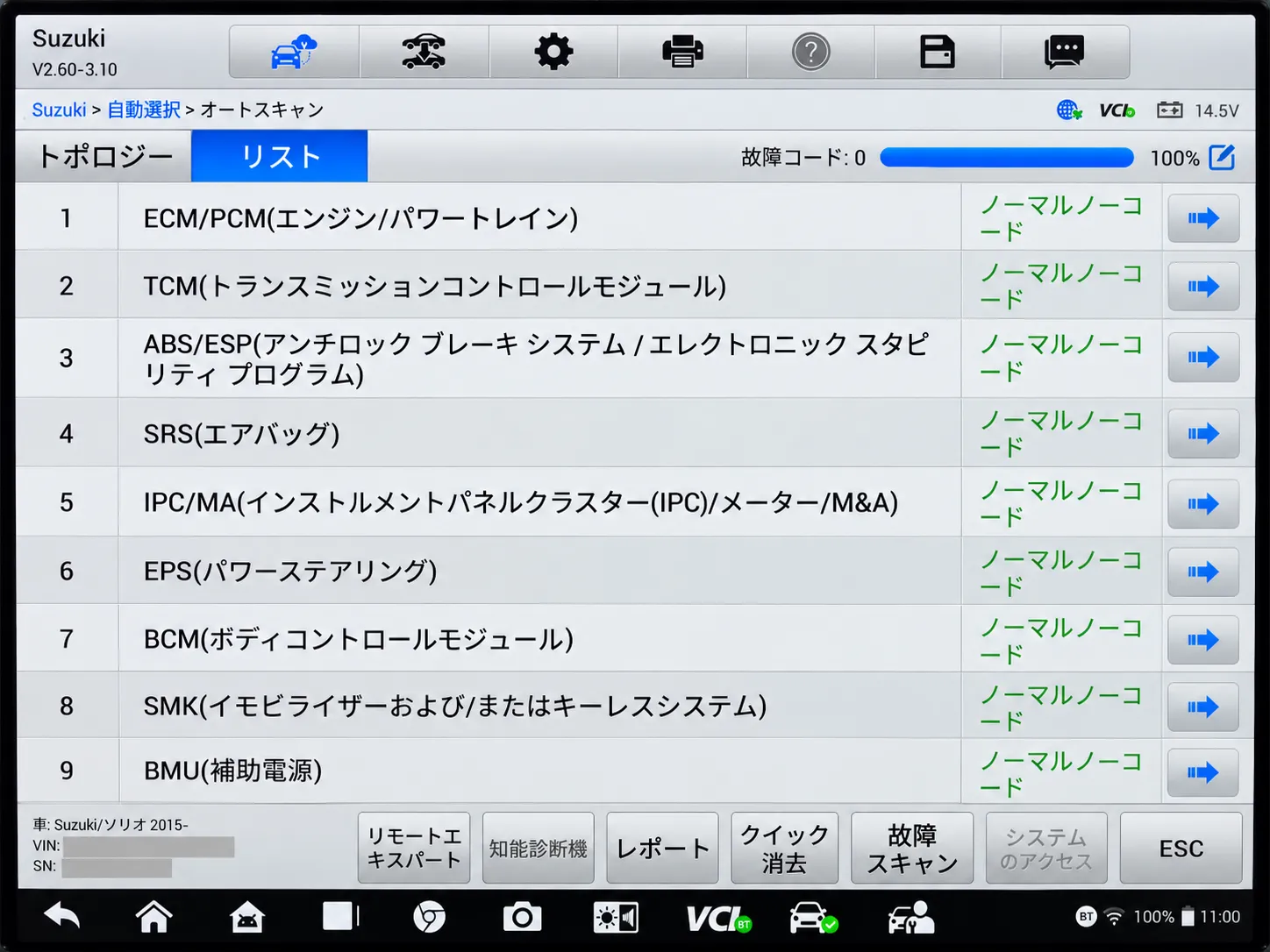Open ECM/PCM module with arrow button
Screen dimensions: 1270x952
pos(1203,218)
